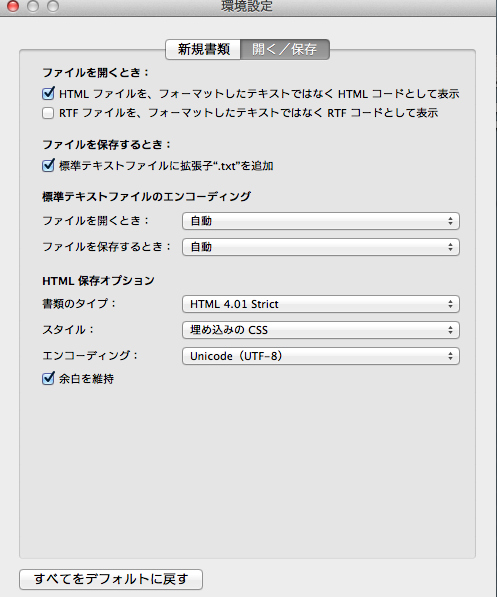Enable RTF コードとして表示 checkbox
The height and width of the screenshot is (597, 497).
[48, 113]
